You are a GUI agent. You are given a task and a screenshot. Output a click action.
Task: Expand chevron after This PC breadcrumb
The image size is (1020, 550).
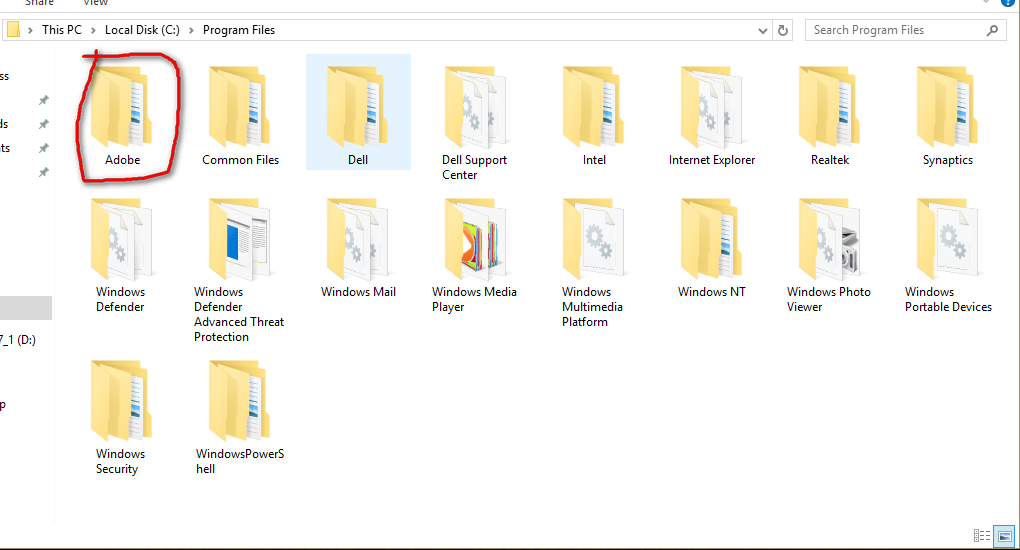coord(93,31)
